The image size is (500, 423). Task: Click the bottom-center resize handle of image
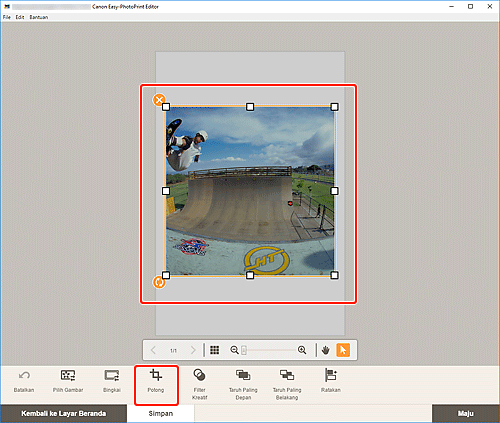[250, 275]
